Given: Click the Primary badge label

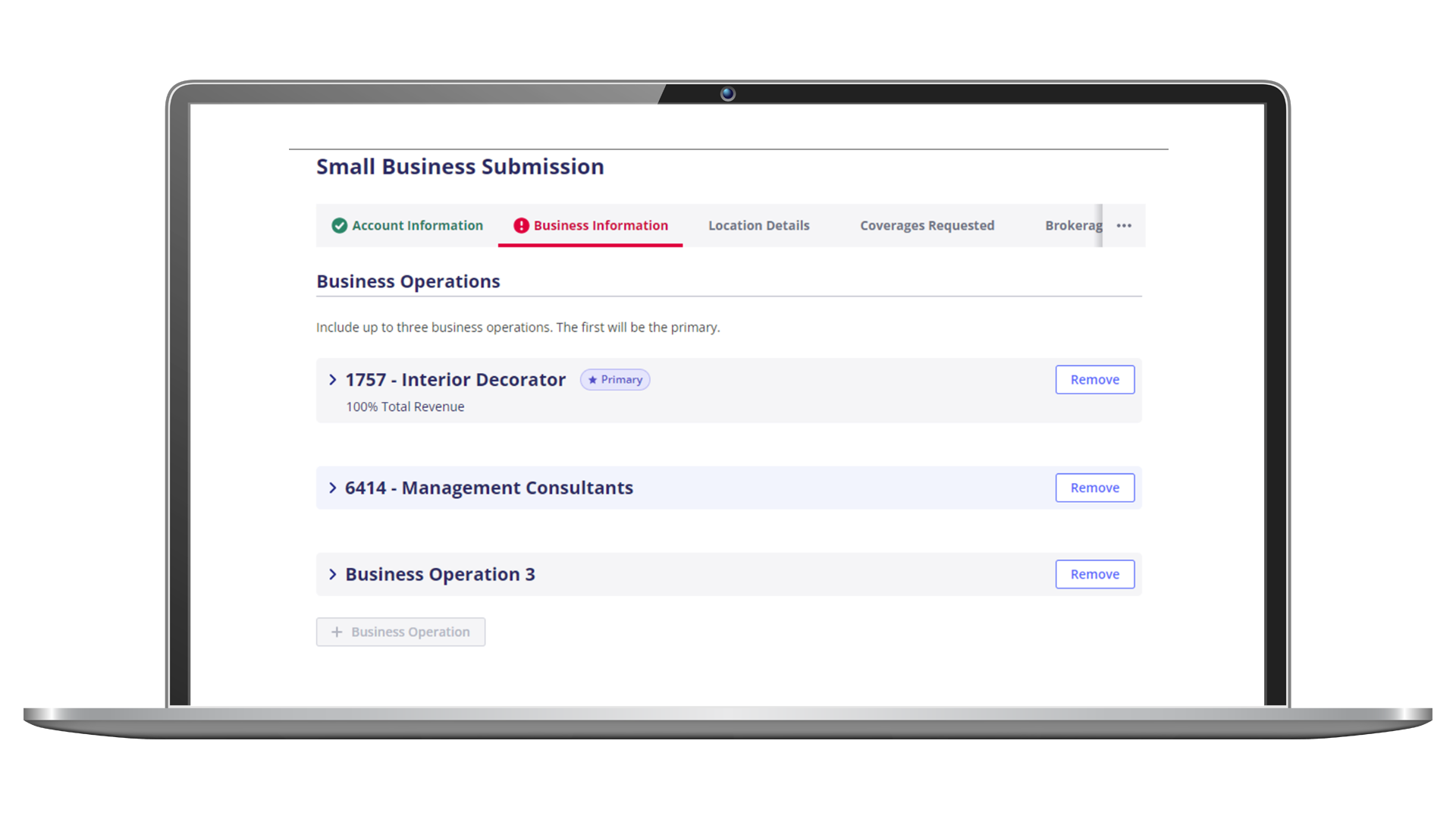Looking at the screenshot, I should (x=621, y=380).
